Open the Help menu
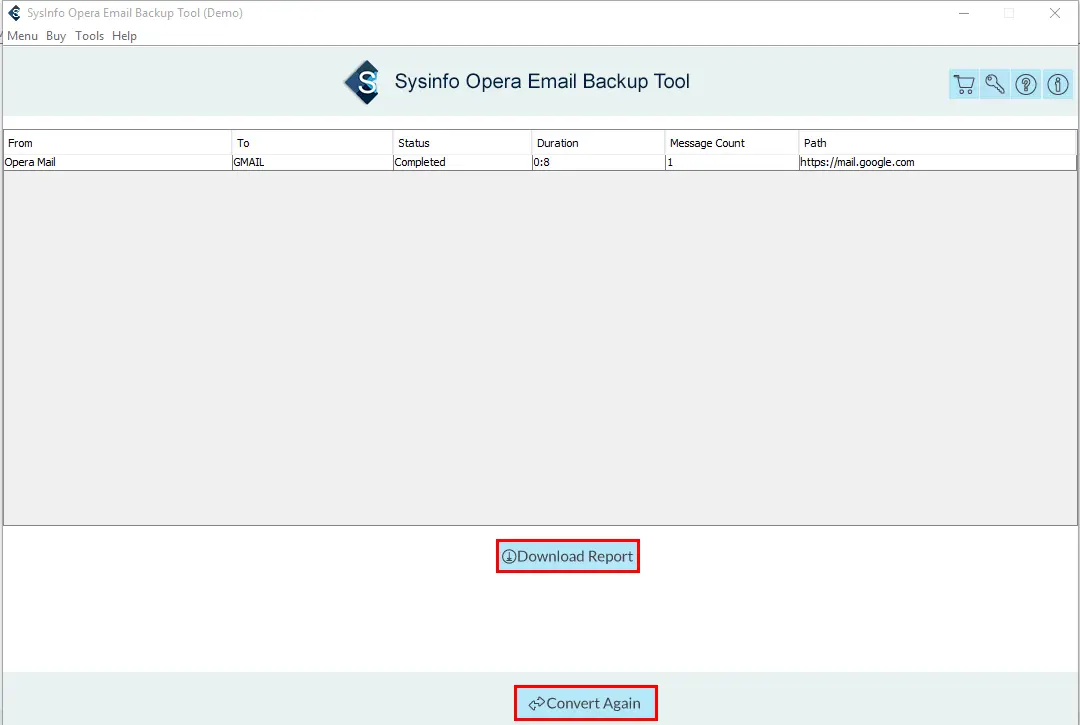The height and width of the screenshot is (725, 1080). 124,36
